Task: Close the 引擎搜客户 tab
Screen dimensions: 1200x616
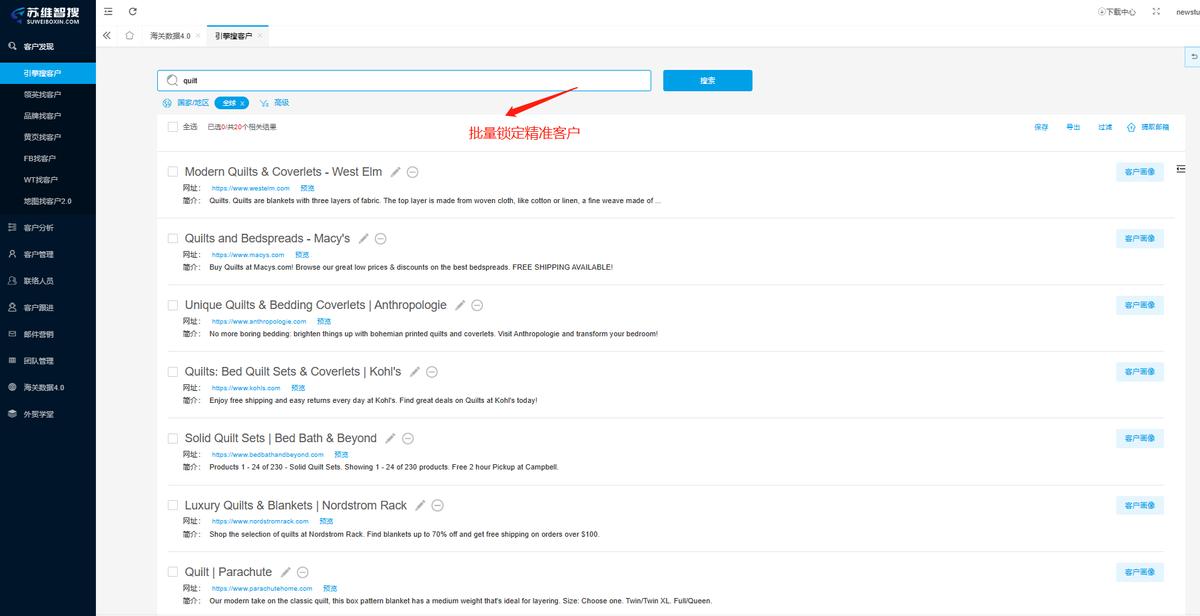Action: point(260,35)
